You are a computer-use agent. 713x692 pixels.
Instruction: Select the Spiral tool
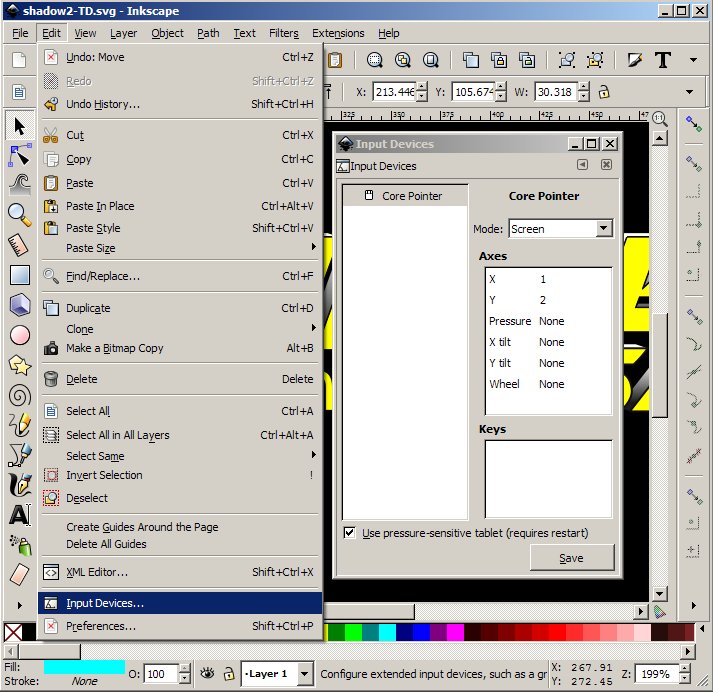pos(19,395)
